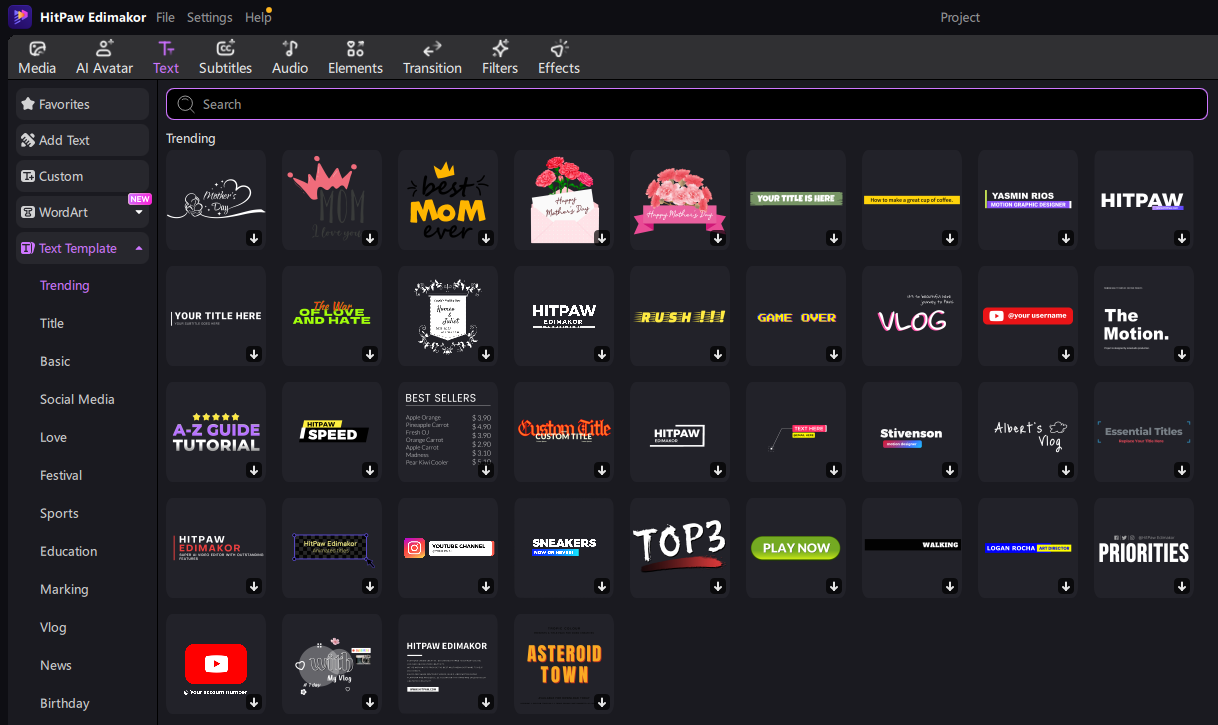Download the 'RUSH !!!' template
Screen dimensions: 1218x725
(718, 354)
